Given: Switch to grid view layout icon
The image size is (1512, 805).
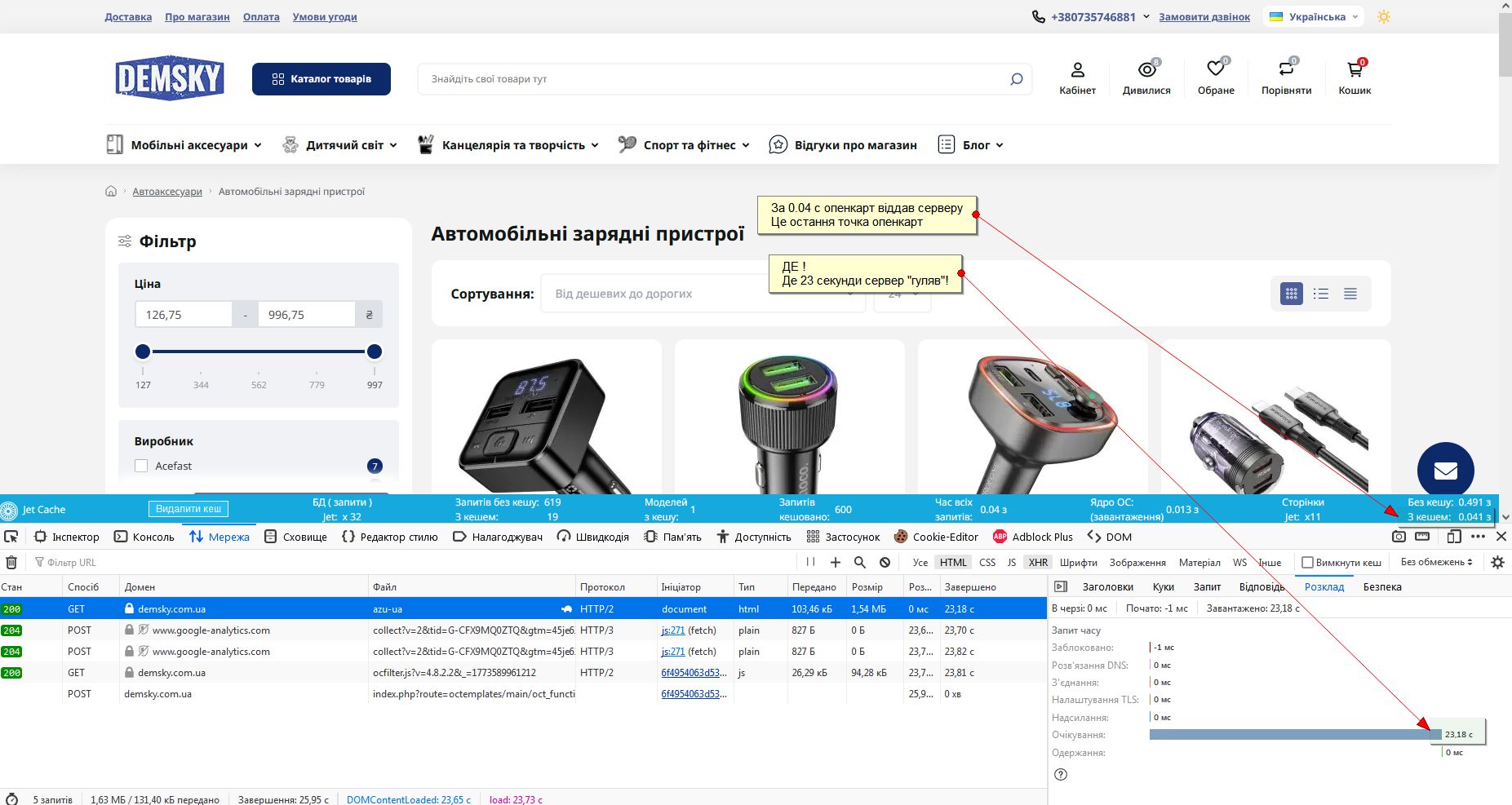Looking at the screenshot, I should point(1291,294).
